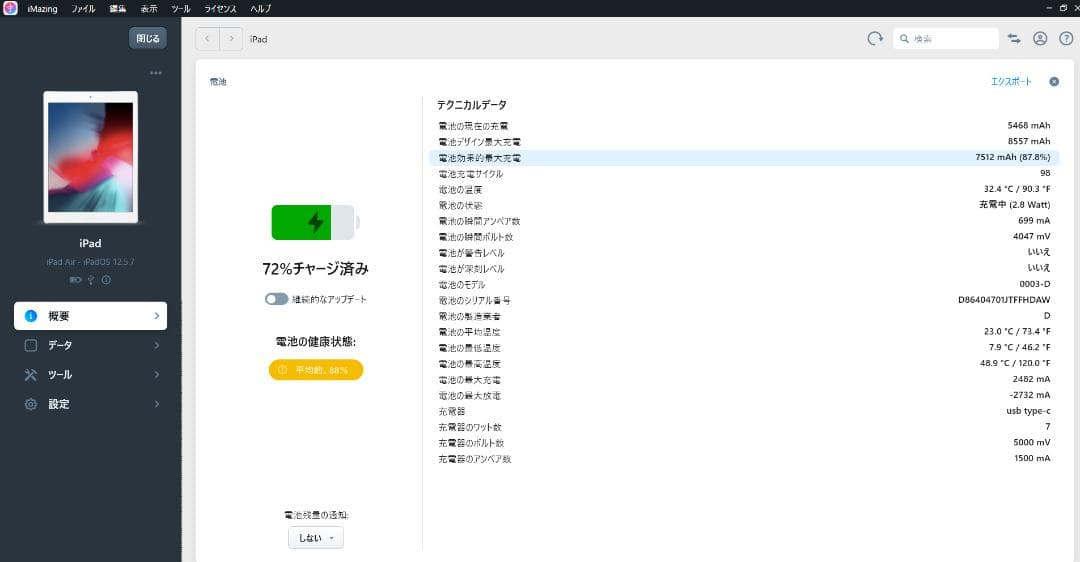This screenshot has width=1080, height=562.
Task: Click the gear icon beside 設定
Action: tap(31, 404)
